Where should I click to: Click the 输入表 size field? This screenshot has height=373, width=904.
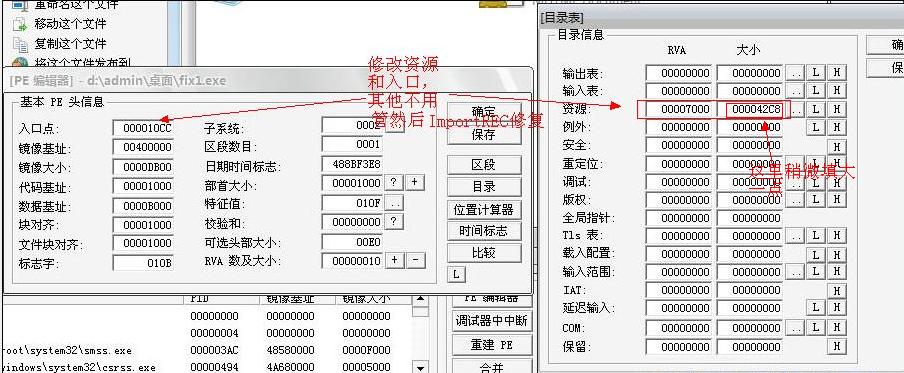749,91
